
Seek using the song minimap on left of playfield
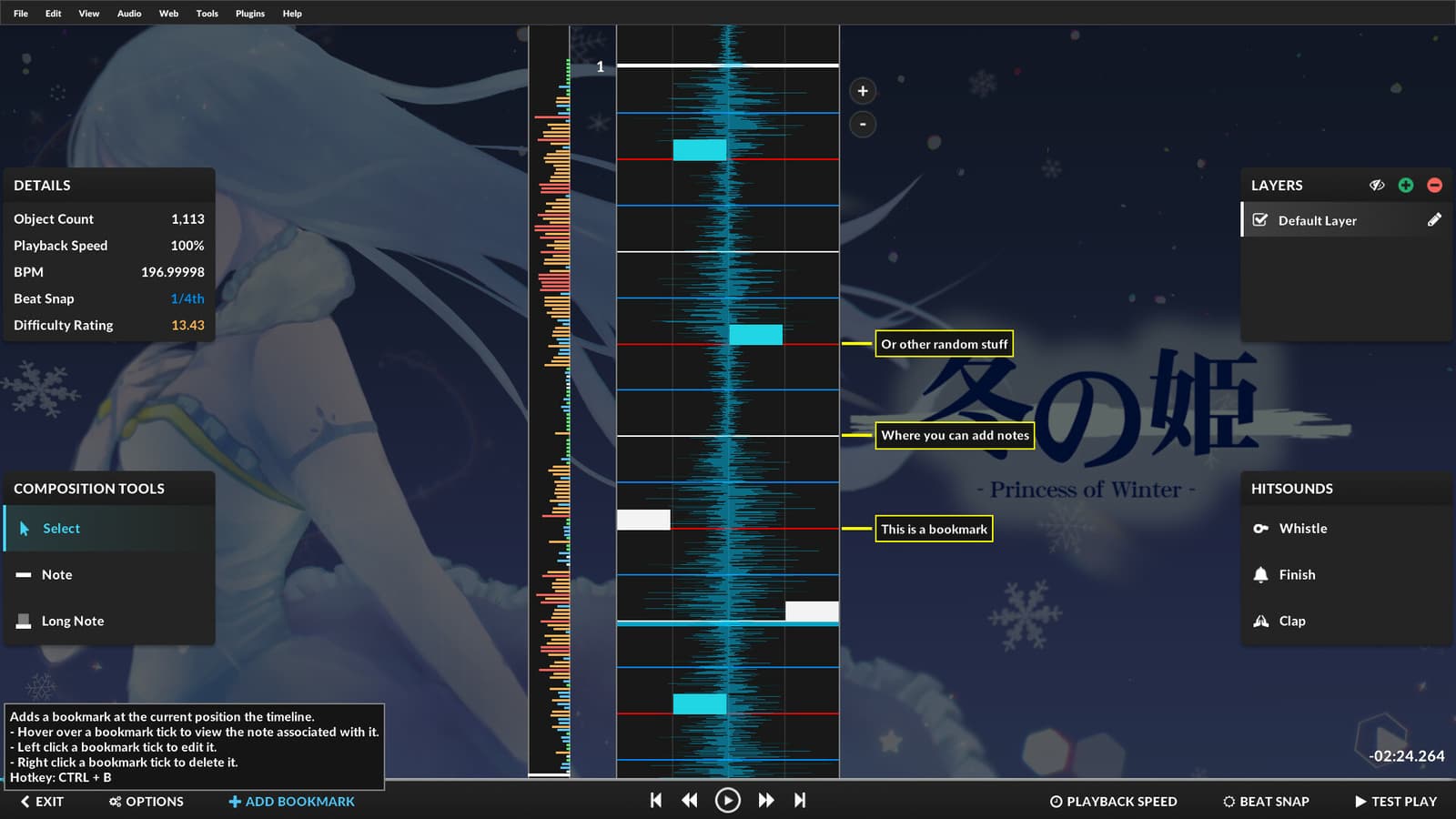tap(550, 400)
